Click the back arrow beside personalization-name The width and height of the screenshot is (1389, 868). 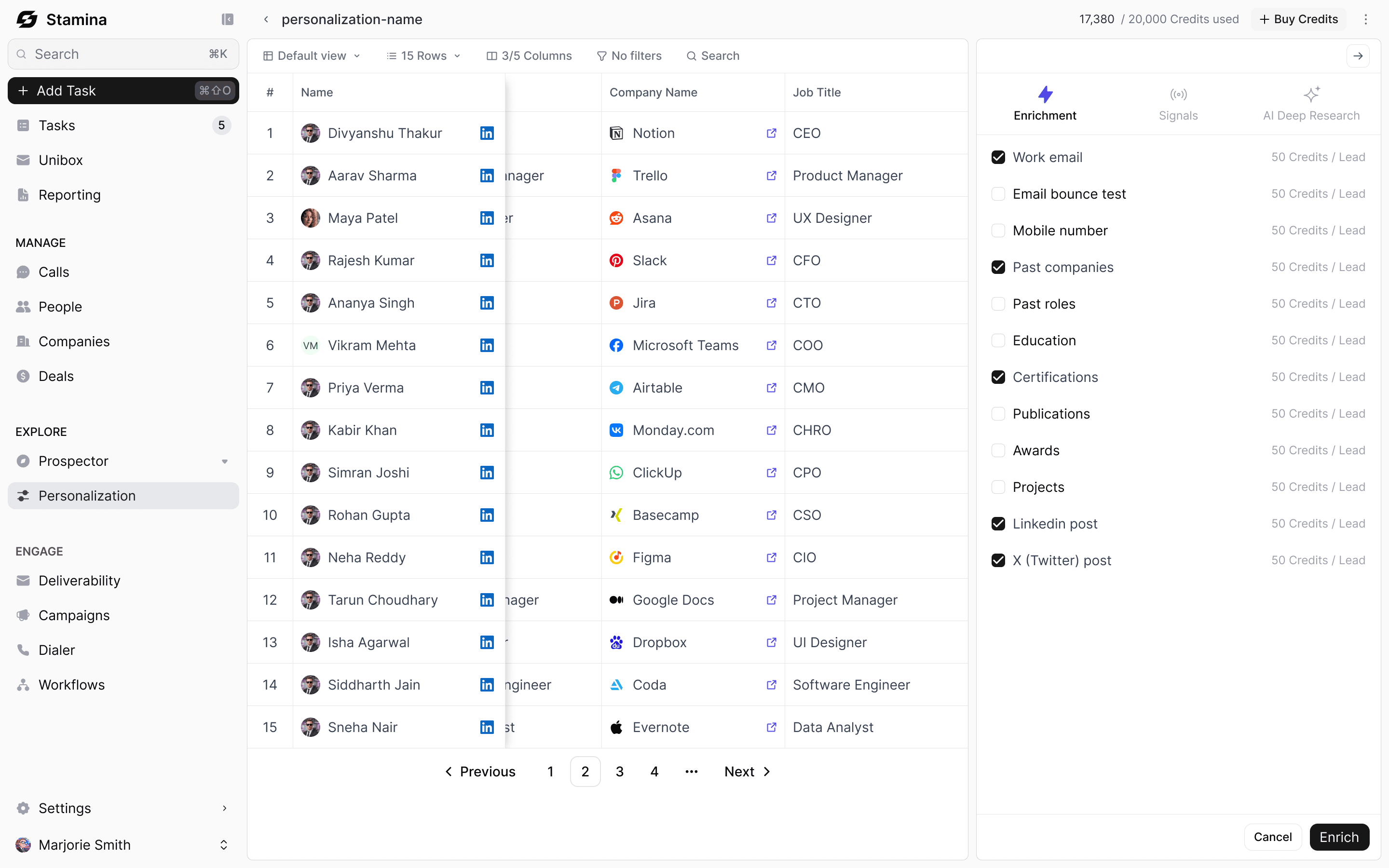coord(266,19)
